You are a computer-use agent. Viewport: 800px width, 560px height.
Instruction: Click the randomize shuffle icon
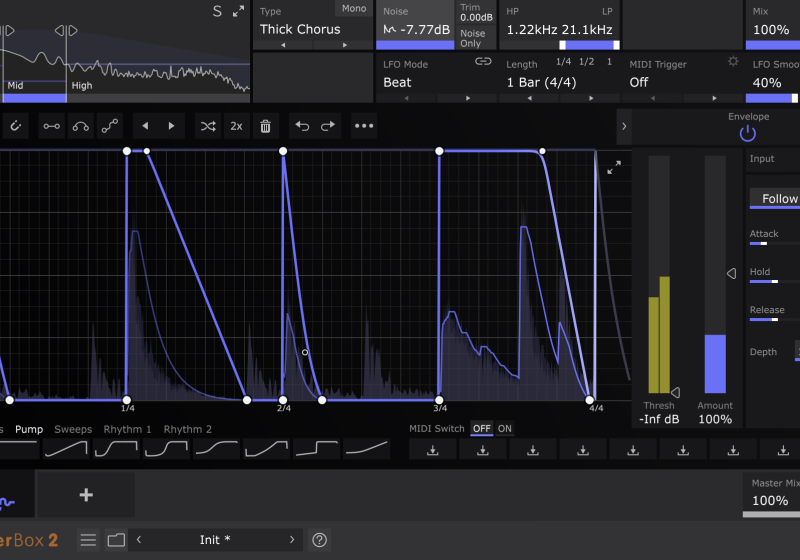pos(207,126)
